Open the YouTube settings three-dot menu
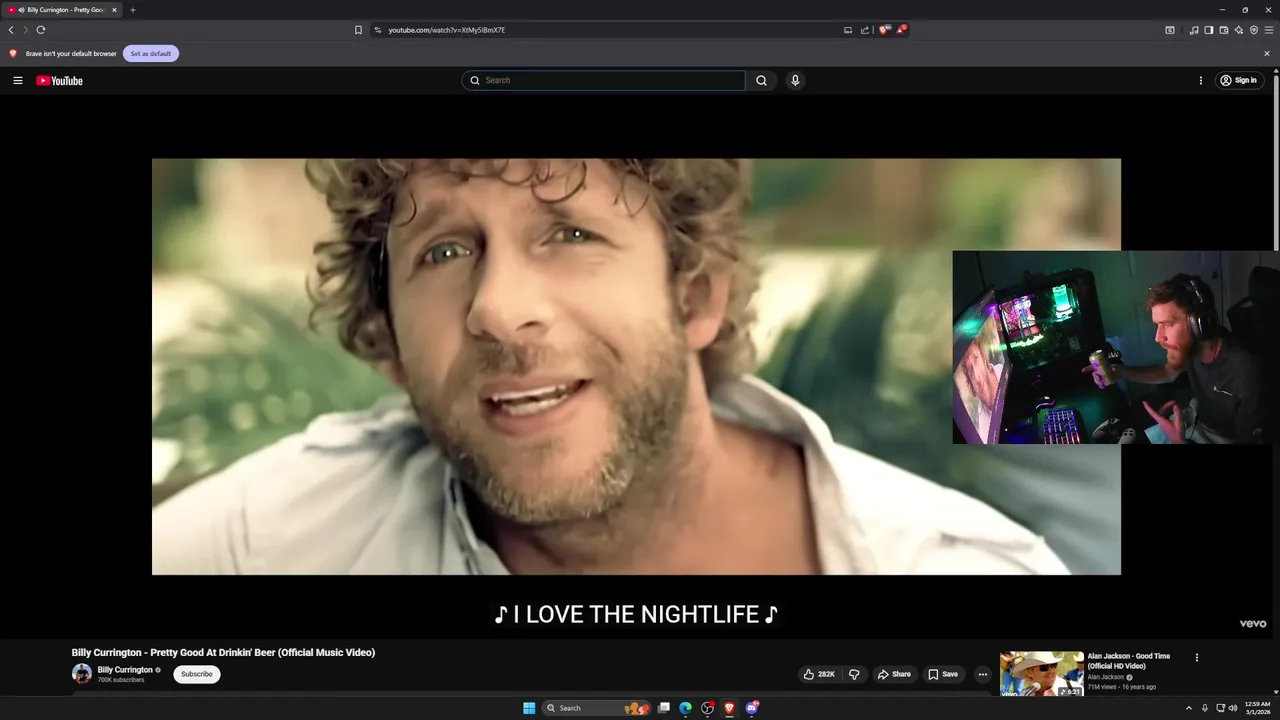The image size is (1280, 720). click(x=1201, y=81)
